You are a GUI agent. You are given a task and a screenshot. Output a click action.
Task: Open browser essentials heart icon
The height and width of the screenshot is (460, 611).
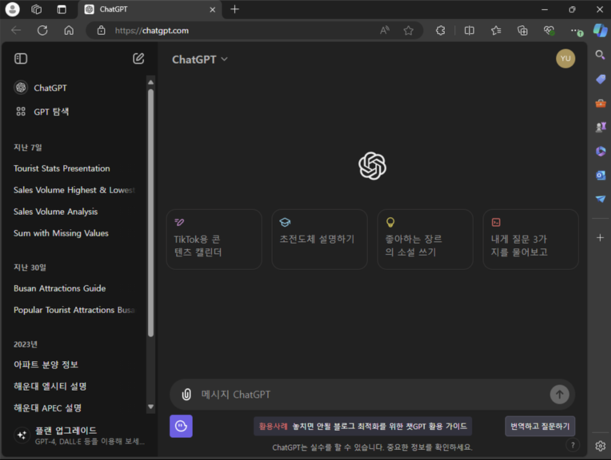pos(549,30)
